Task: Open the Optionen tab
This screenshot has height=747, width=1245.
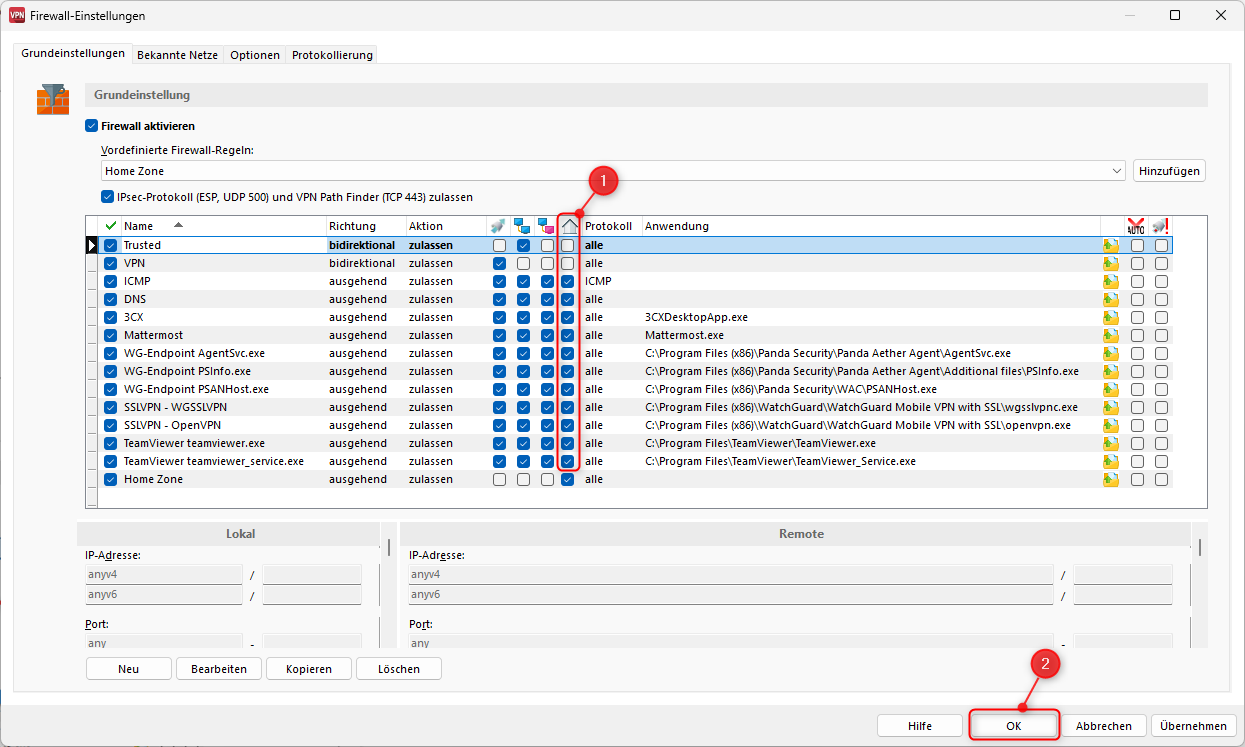Action: pyautogui.click(x=255, y=55)
